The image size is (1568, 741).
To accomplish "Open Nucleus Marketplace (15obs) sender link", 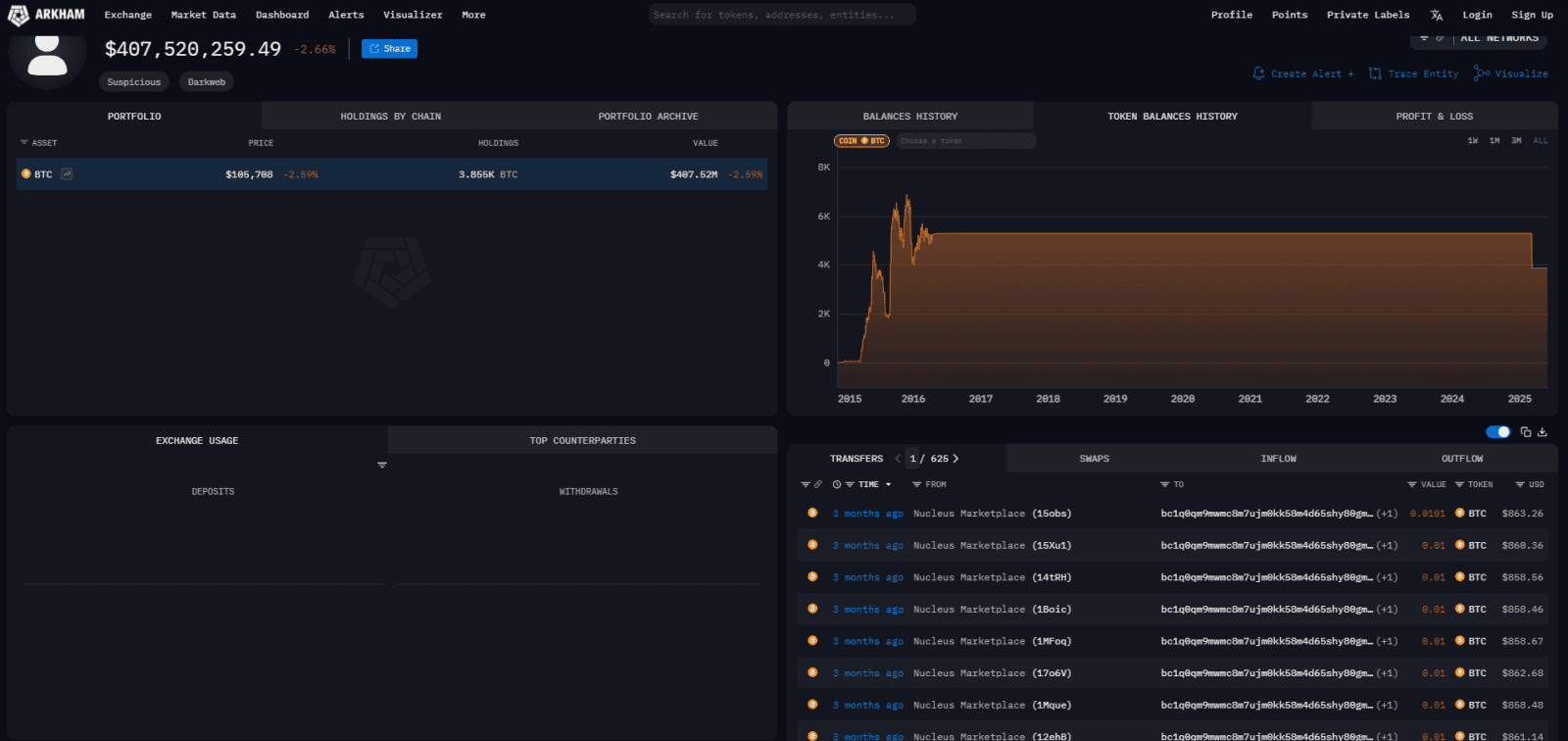I will pos(992,514).
